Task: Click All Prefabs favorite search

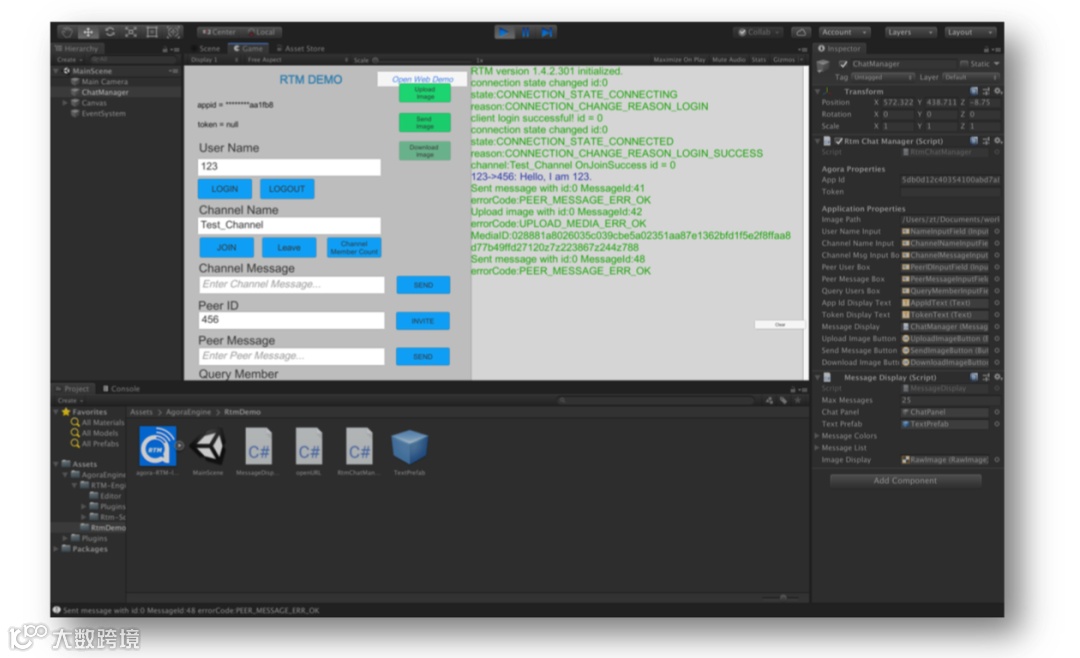Action: [94, 443]
